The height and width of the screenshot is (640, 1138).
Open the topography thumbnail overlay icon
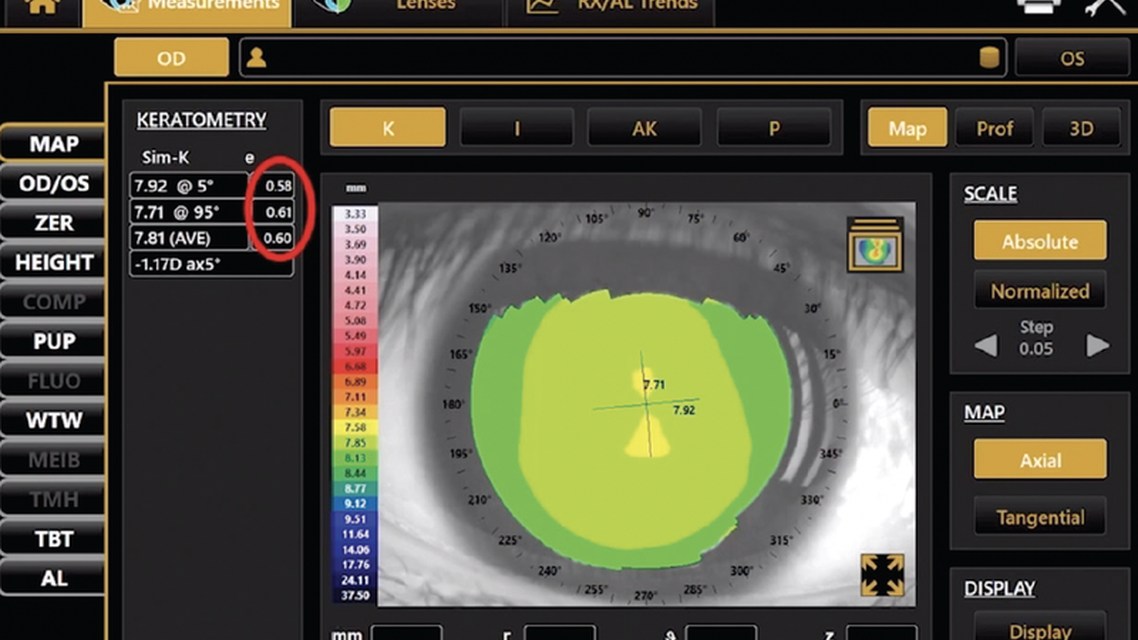(875, 245)
